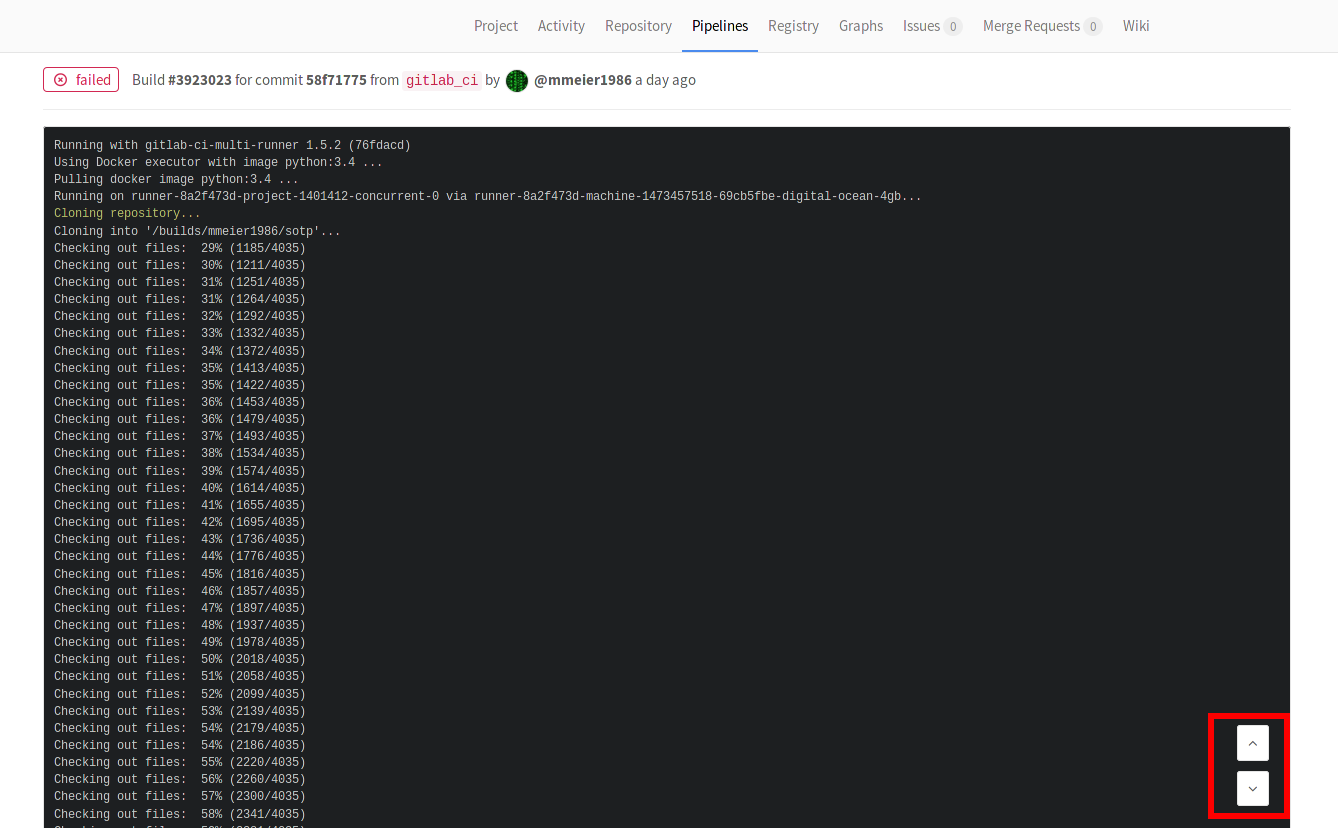This screenshot has width=1338, height=828.
Task: Select the Pipelines tab
Action: tap(720, 26)
